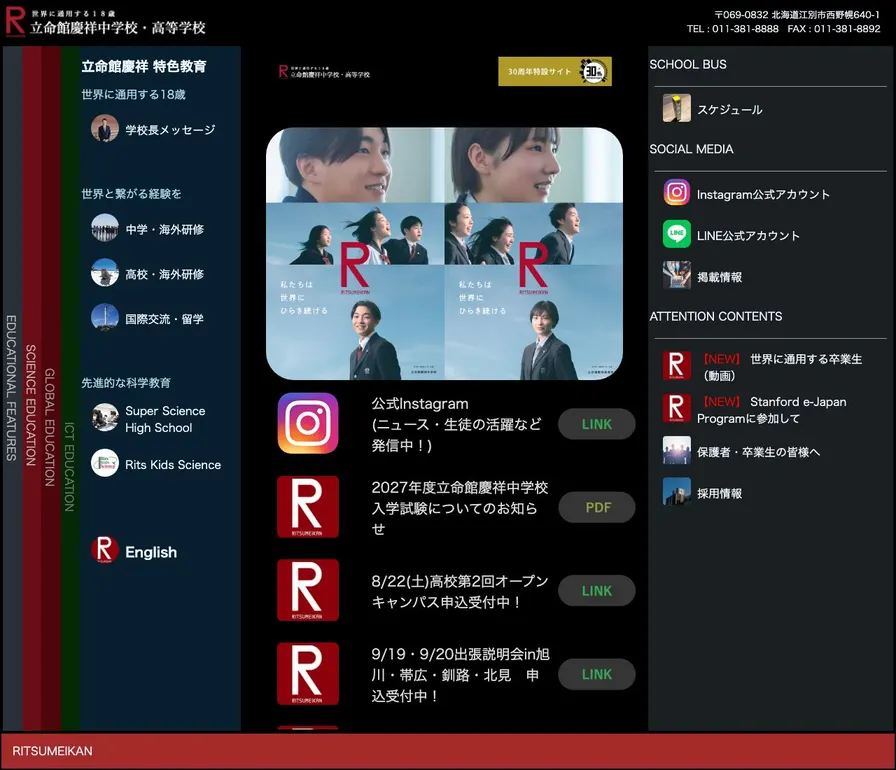The height and width of the screenshot is (770, 896).
Task: Click the school logo above the main poster
Action: coord(324,72)
